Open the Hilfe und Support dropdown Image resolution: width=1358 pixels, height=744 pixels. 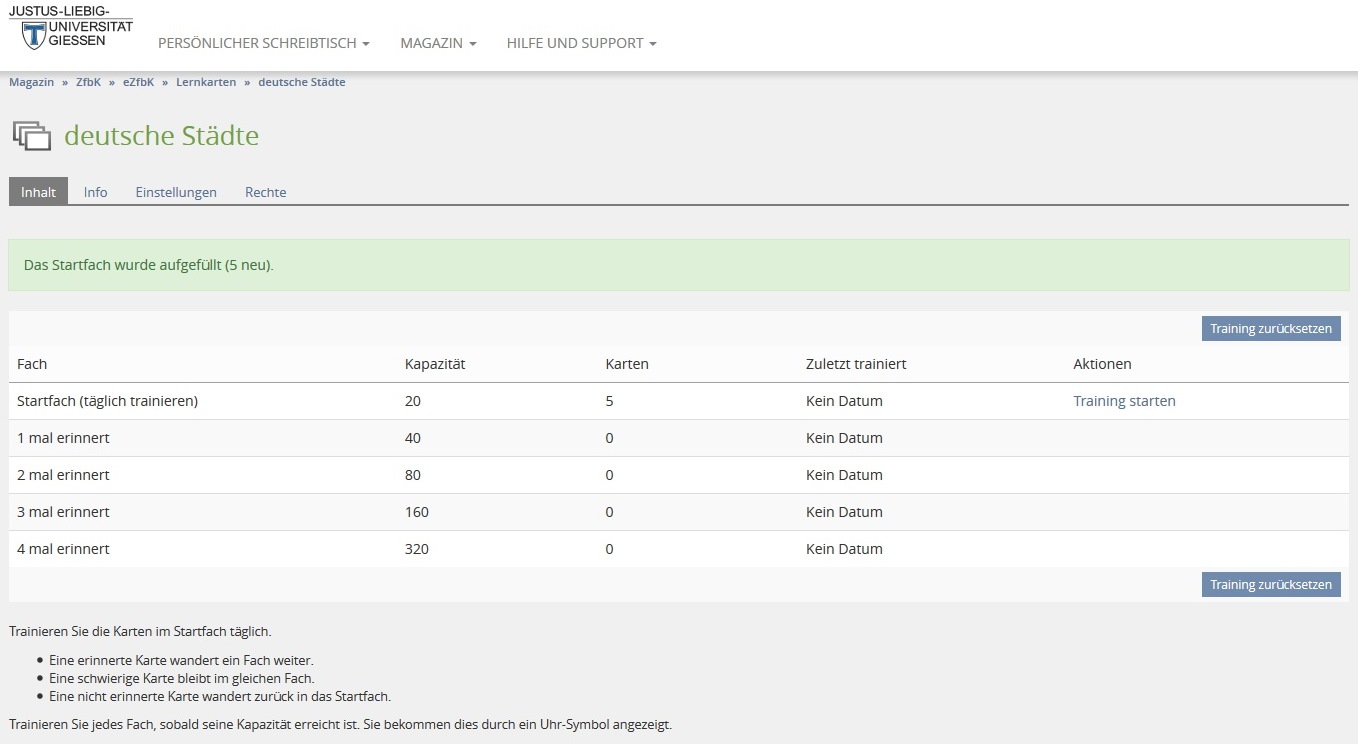point(581,44)
